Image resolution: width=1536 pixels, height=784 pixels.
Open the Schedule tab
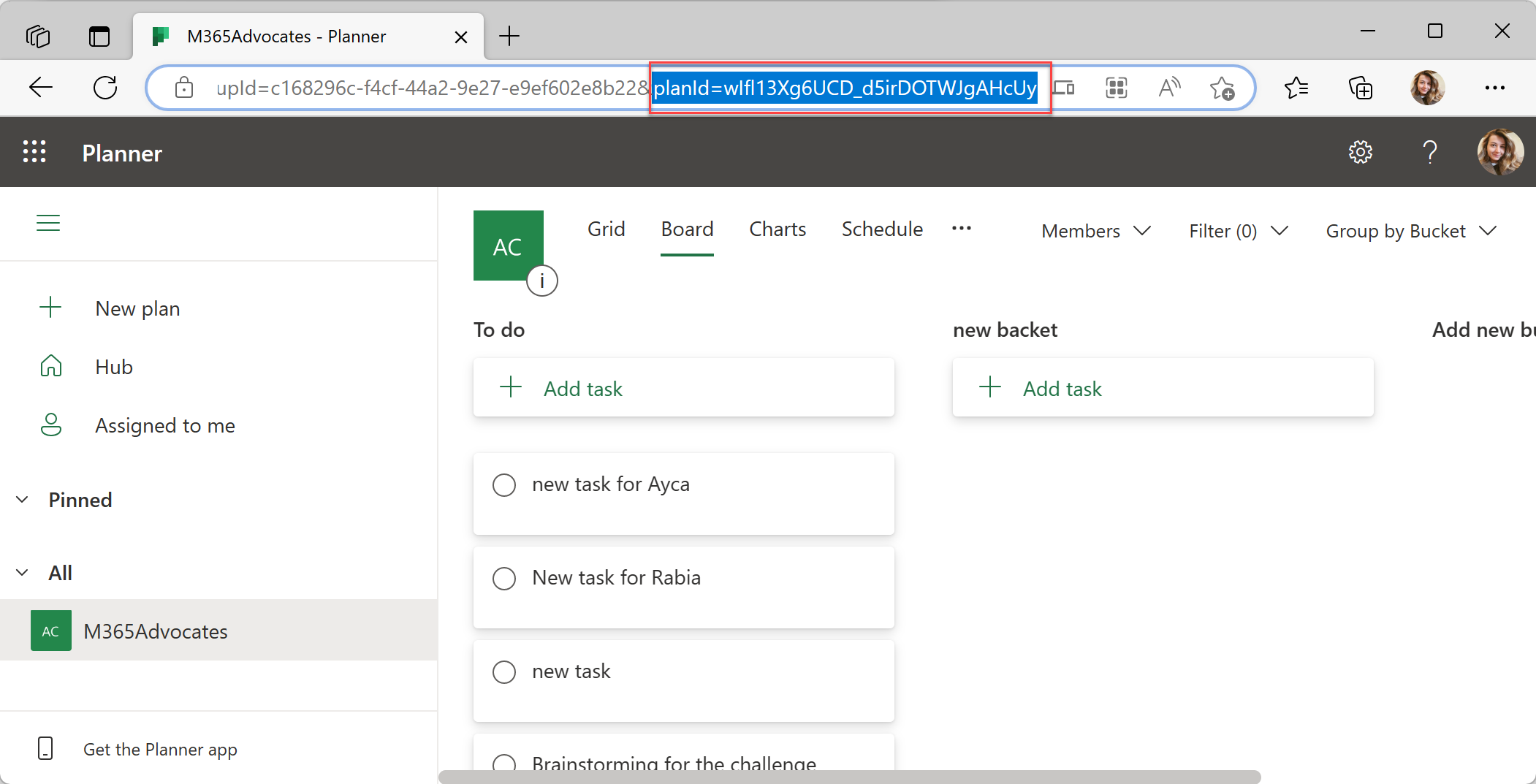pyautogui.click(x=882, y=229)
